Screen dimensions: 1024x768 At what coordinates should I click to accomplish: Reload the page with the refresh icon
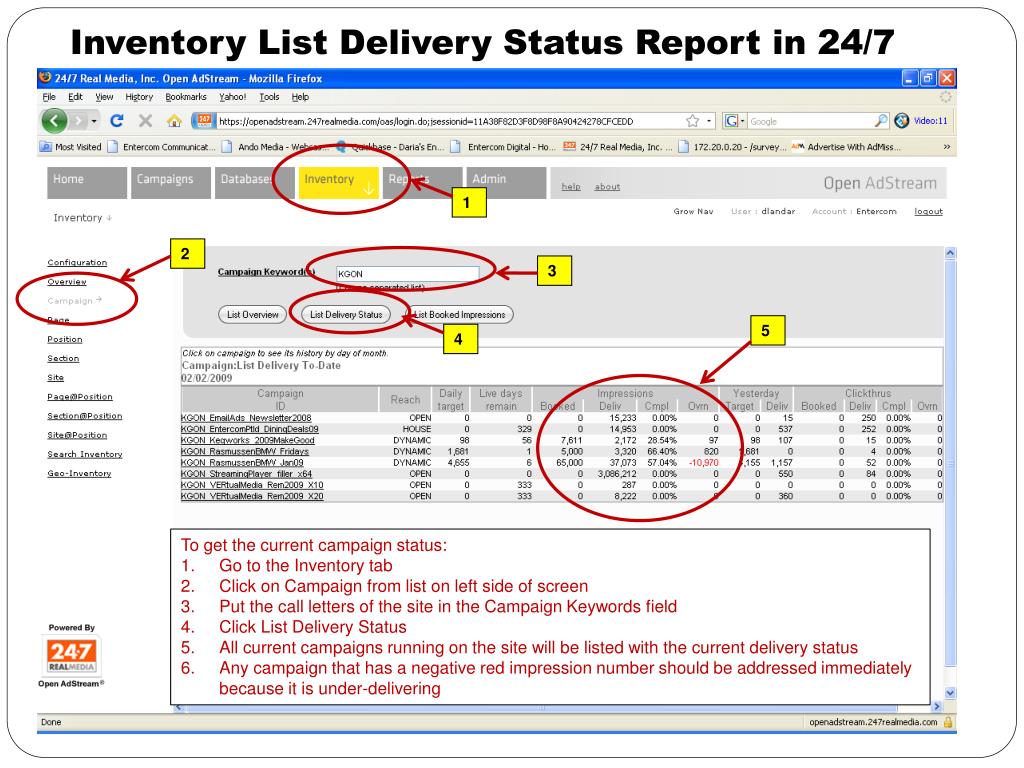click(x=117, y=121)
